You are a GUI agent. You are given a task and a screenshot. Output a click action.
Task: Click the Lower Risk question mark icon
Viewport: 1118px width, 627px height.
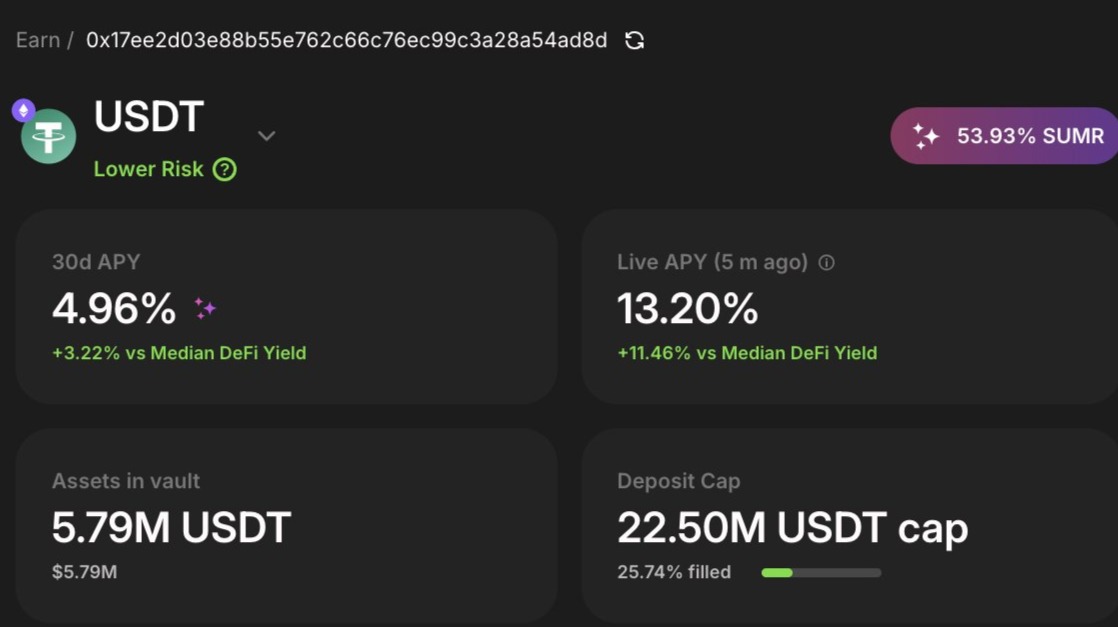[x=225, y=169]
